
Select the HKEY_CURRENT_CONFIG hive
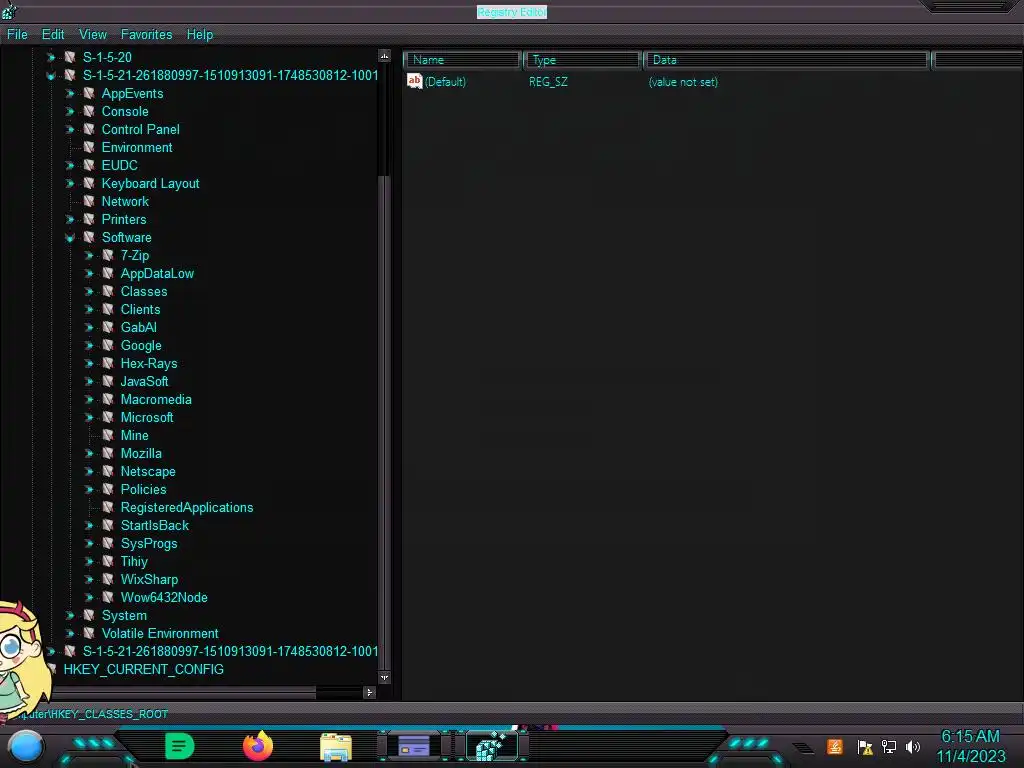[x=144, y=669]
